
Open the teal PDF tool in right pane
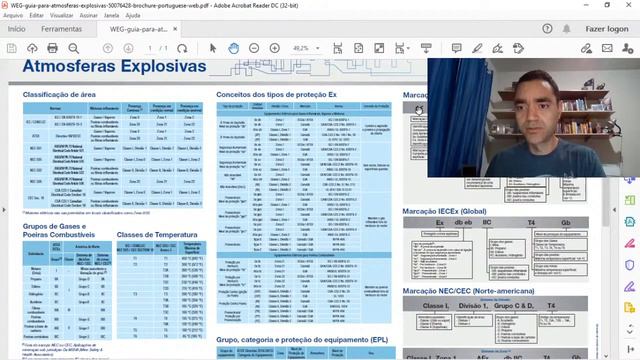629,222
